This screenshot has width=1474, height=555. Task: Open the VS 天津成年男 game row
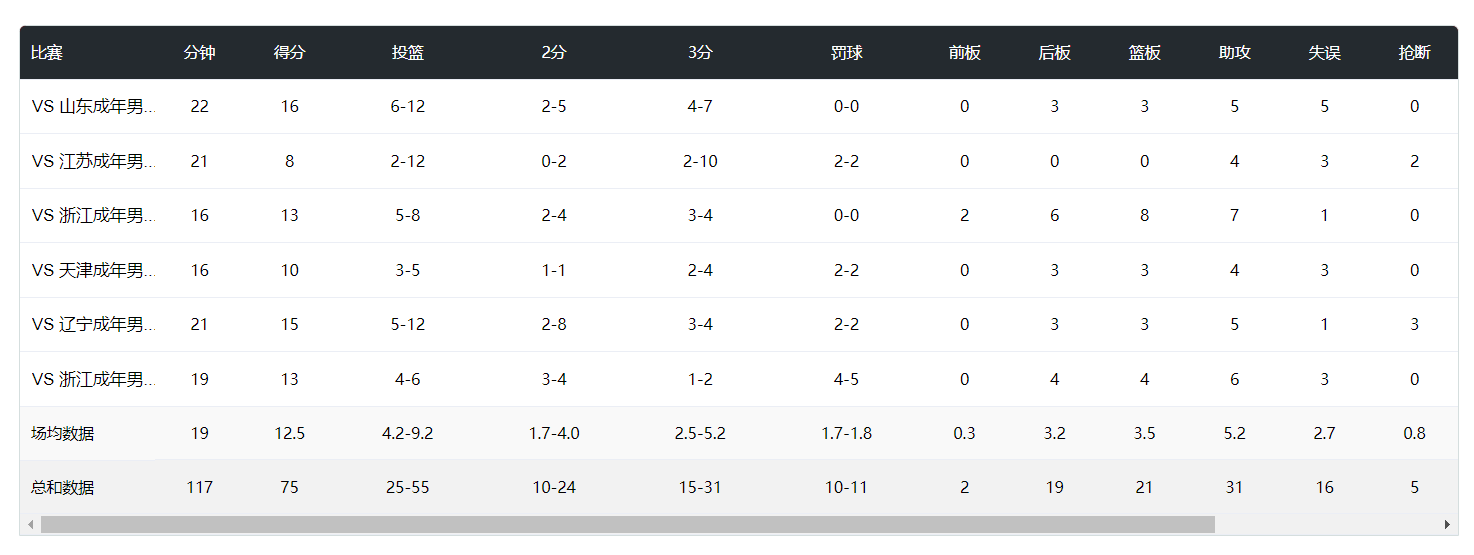pyautogui.click(x=93, y=270)
